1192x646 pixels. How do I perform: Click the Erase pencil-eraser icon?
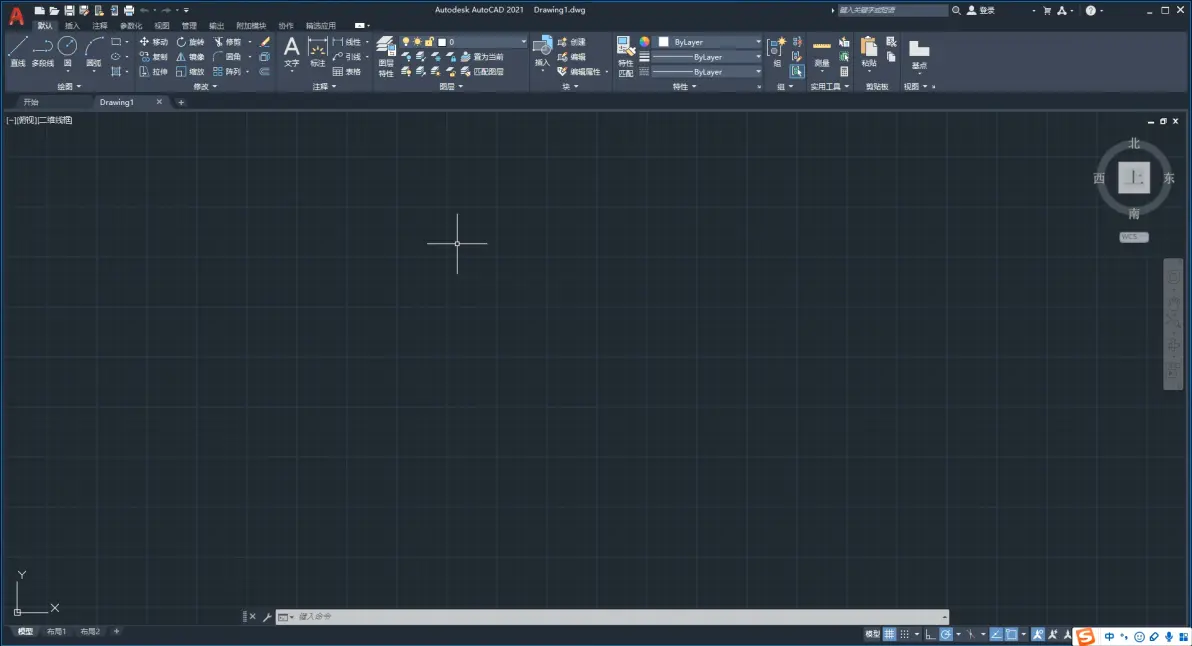click(265, 42)
